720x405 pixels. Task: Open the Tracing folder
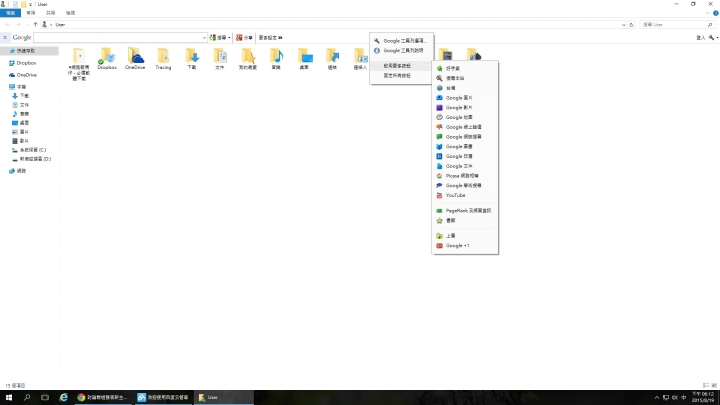tap(163, 58)
